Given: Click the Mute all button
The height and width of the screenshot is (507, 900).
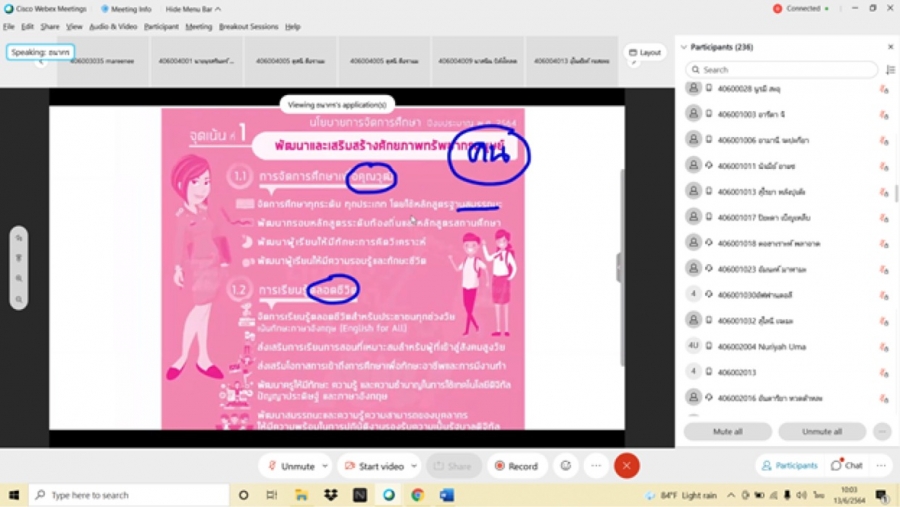Looking at the screenshot, I should pos(727,432).
